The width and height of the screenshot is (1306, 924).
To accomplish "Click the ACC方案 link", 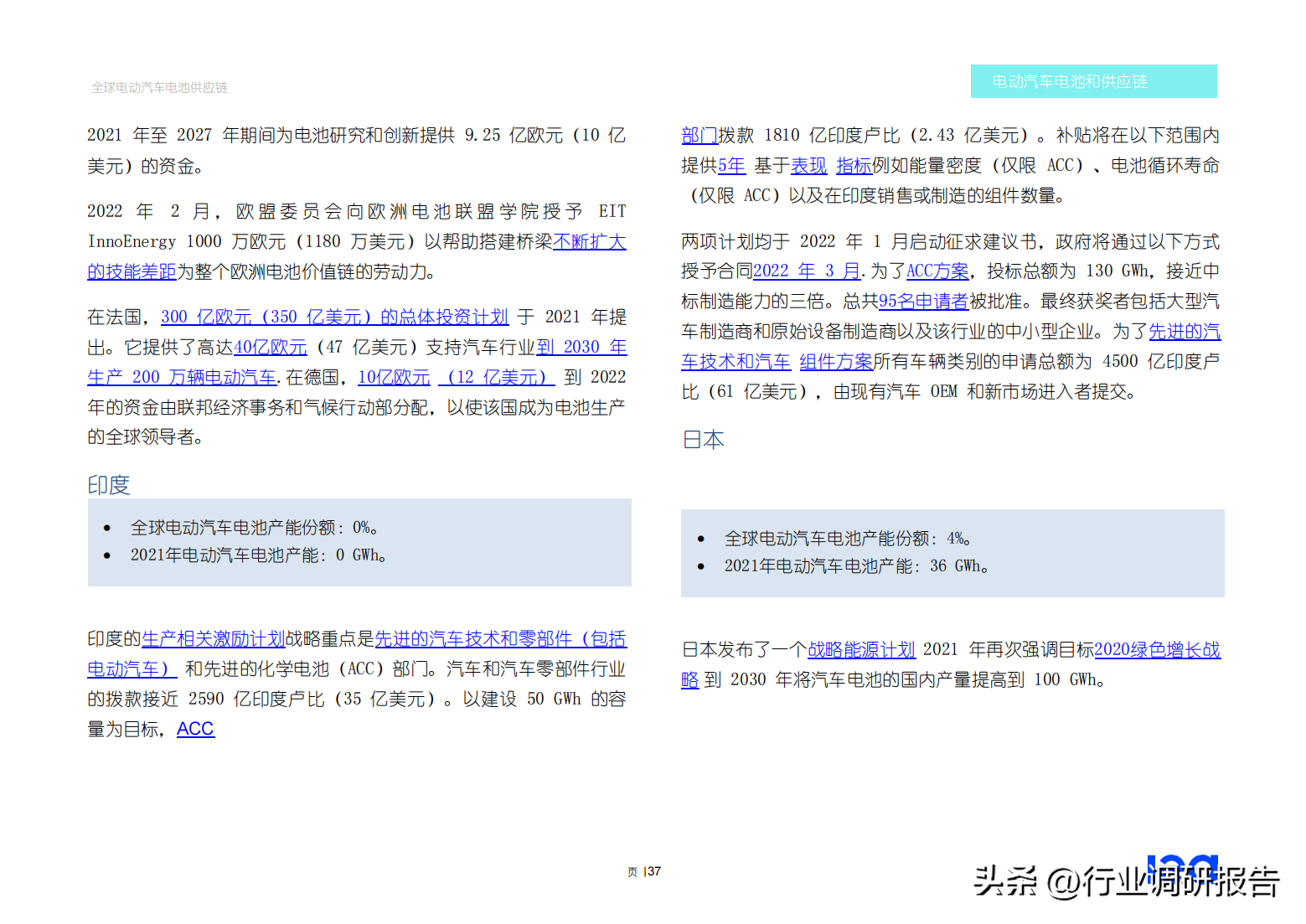I will (937, 271).
